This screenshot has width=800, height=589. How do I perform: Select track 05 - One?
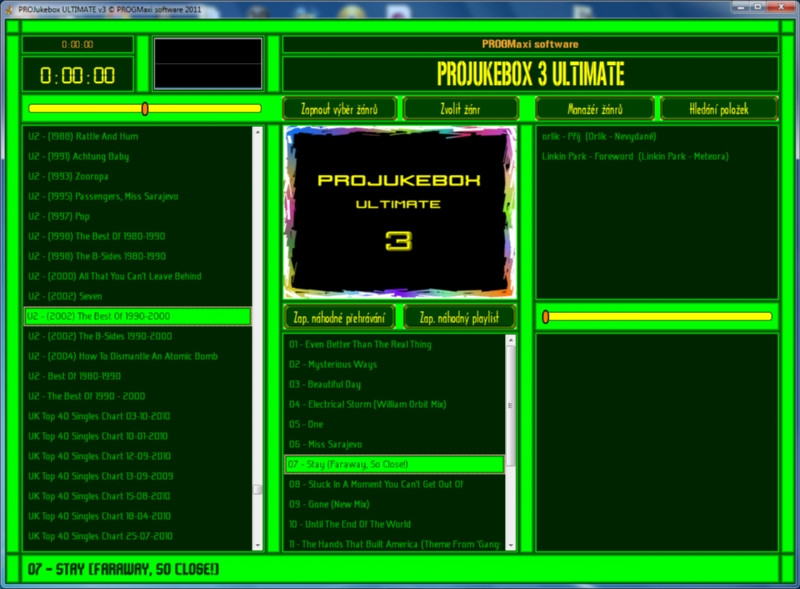(394, 424)
